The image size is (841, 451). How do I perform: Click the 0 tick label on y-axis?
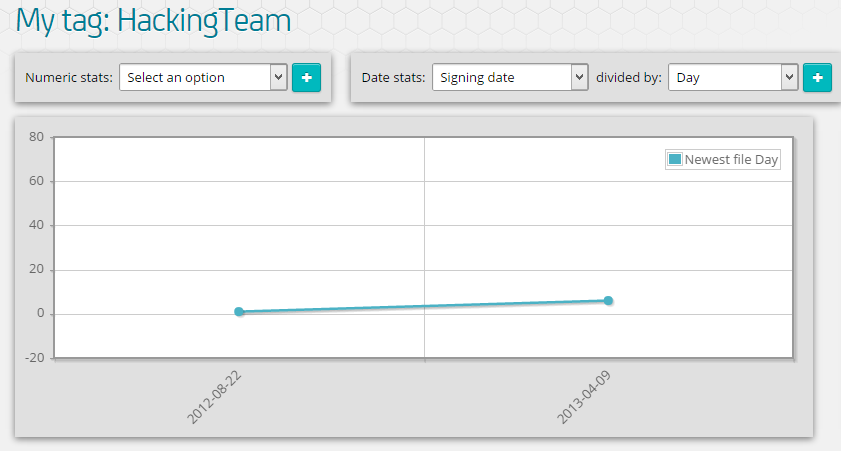40,314
